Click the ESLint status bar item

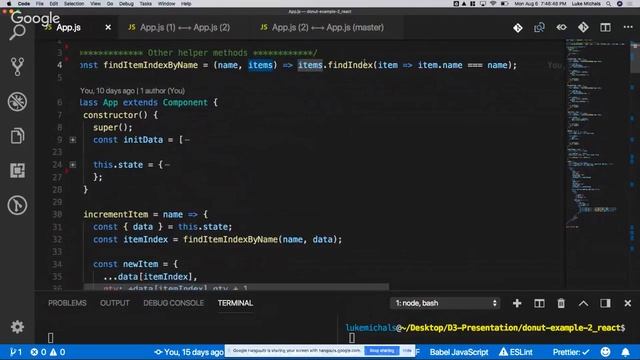(516, 352)
